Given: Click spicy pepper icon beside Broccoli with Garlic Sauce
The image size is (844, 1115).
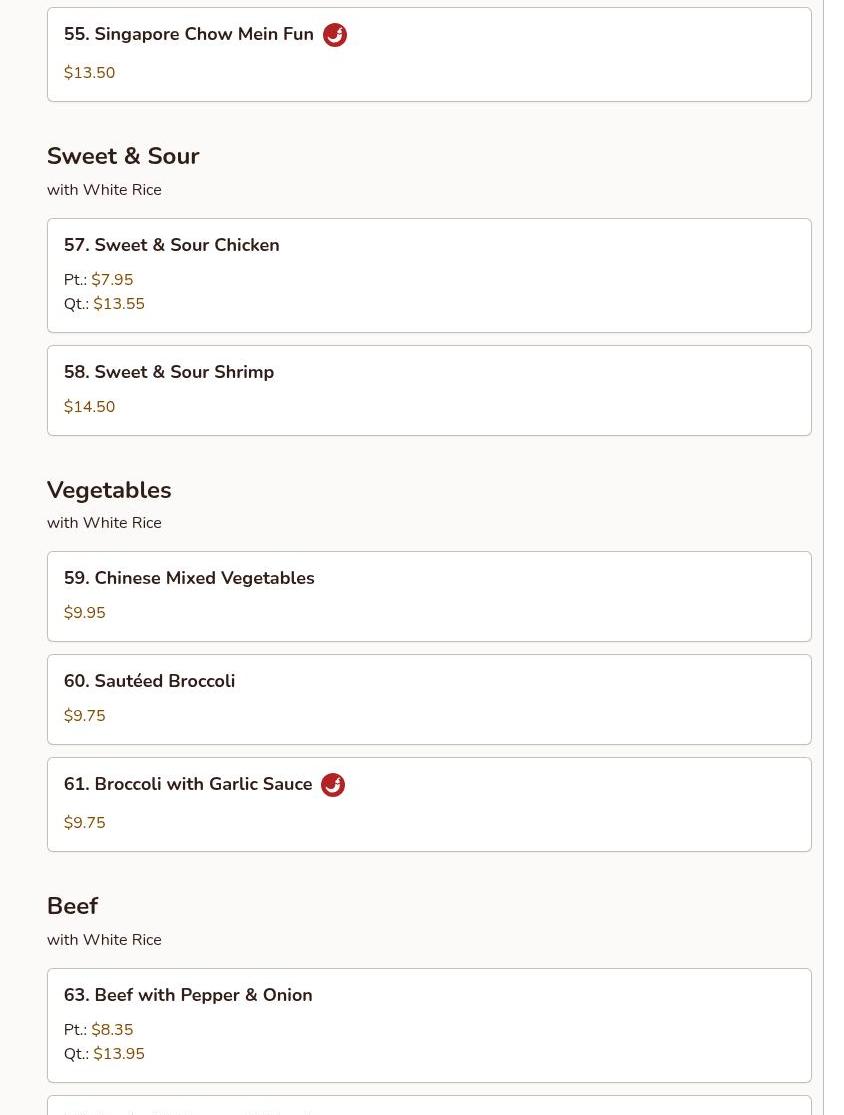Looking at the screenshot, I should pyautogui.click(x=333, y=785).
